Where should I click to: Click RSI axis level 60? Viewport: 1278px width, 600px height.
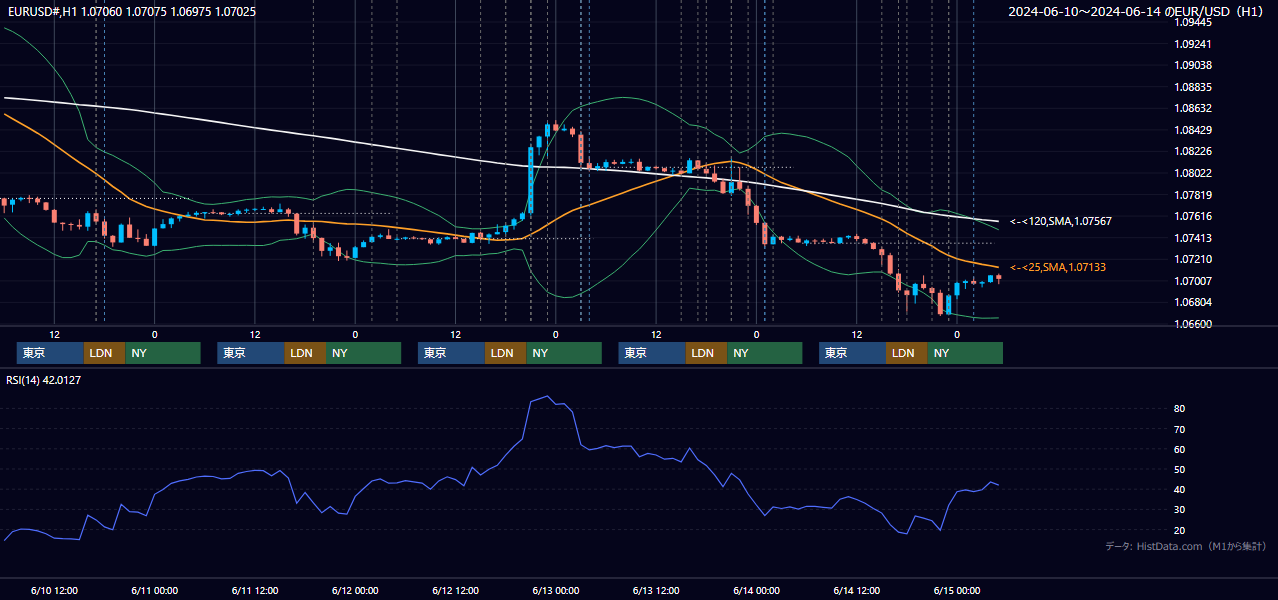coord(1180,449)
